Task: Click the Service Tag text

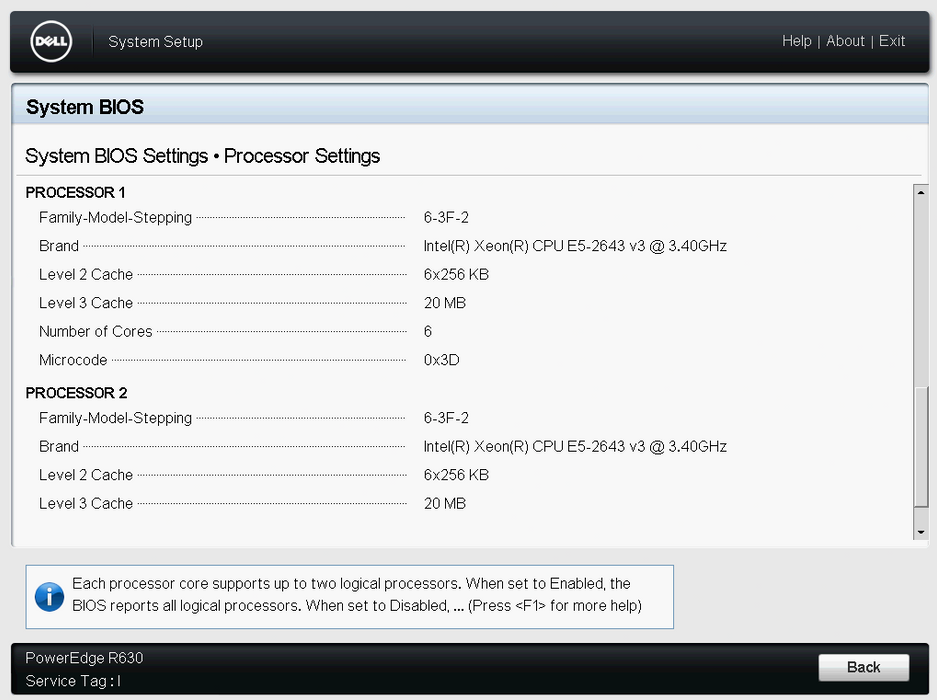Action: tap(73, 681)
